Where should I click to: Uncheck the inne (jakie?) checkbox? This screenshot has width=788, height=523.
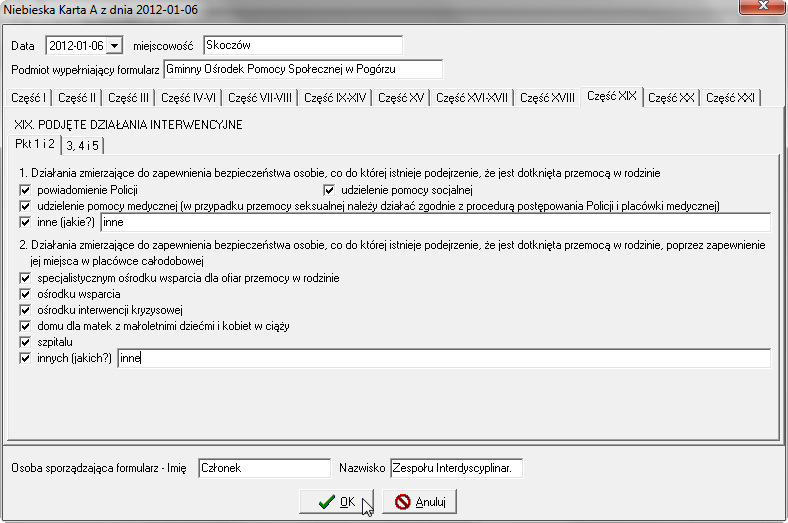point(25,222)
